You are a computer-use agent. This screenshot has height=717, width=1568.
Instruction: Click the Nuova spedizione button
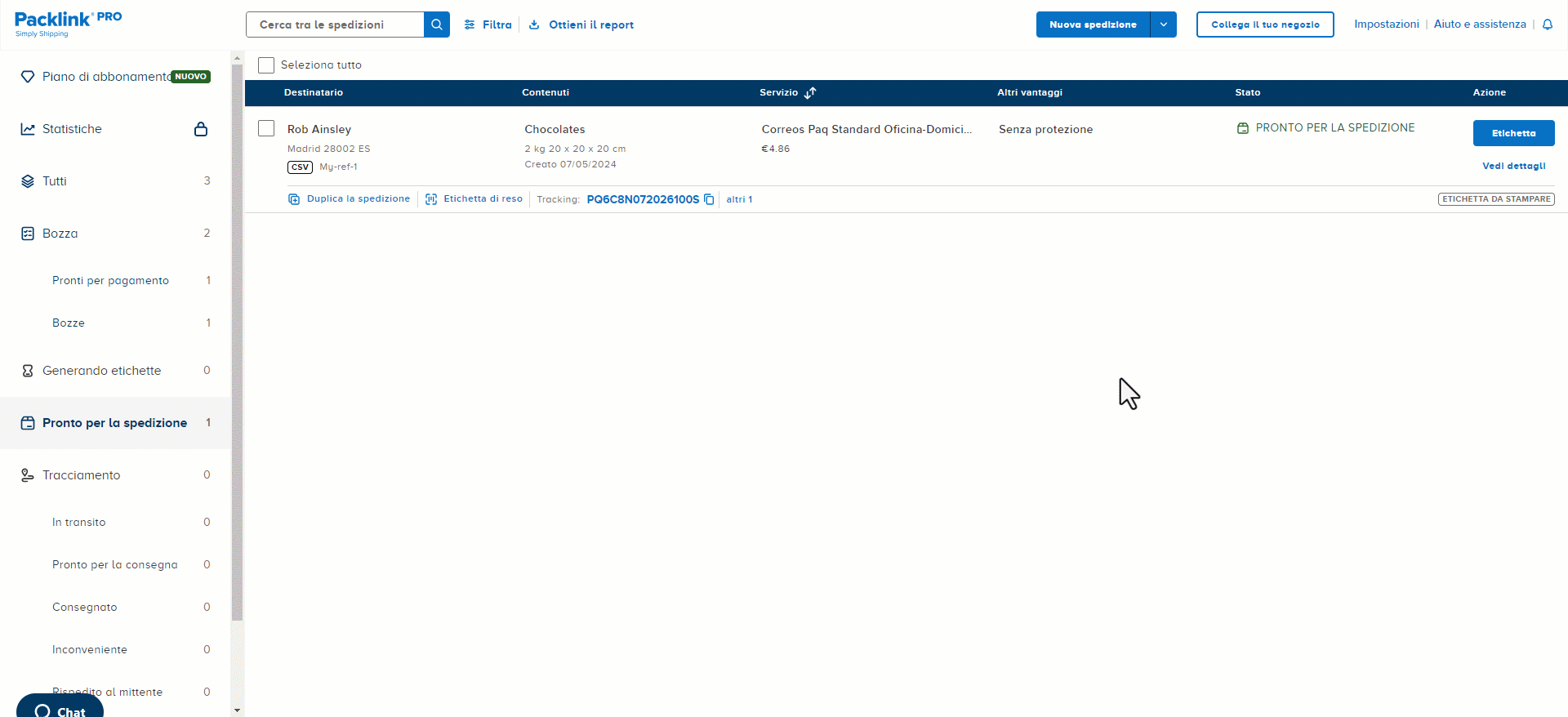coord(1093,24)
